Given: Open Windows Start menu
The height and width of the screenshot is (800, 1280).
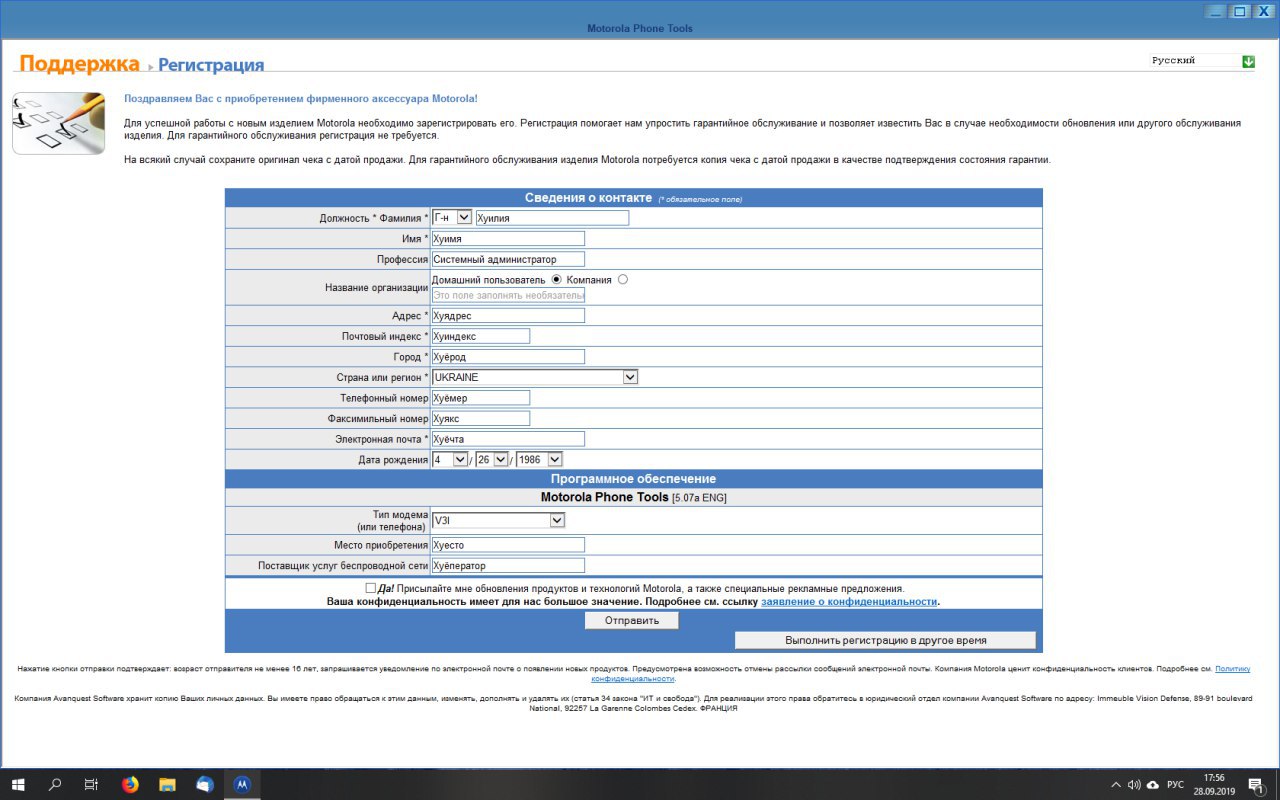Looking at the screenshot, I should [18, 784].
